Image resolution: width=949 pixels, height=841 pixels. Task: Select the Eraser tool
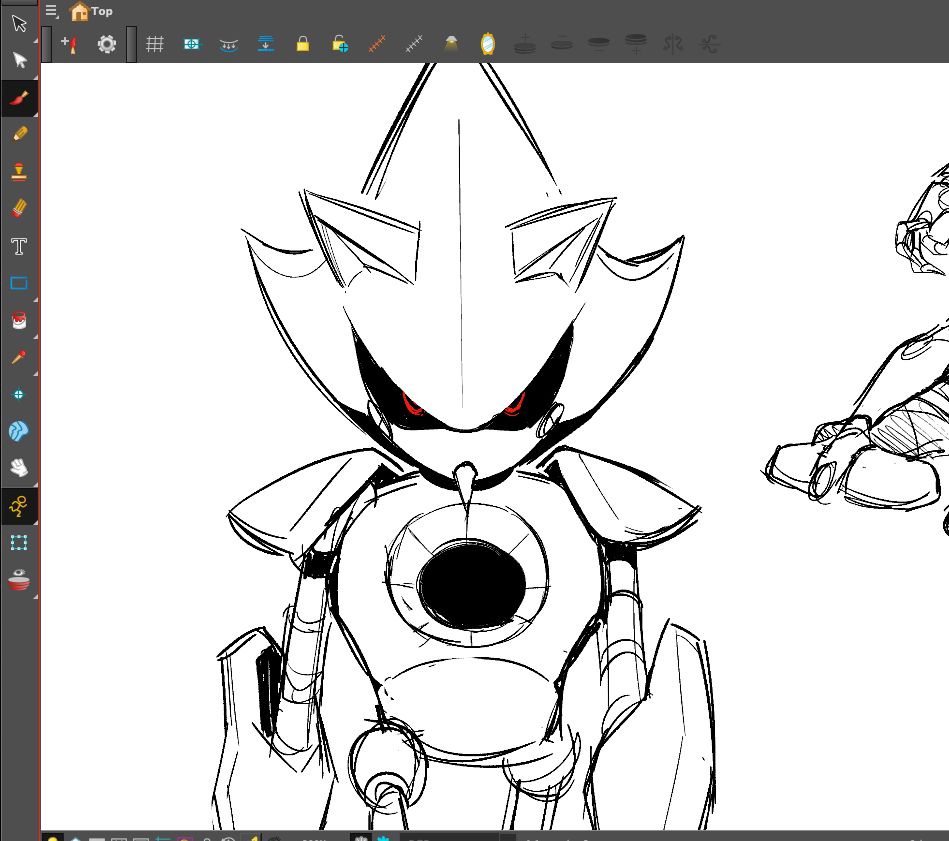coord(19,209)
